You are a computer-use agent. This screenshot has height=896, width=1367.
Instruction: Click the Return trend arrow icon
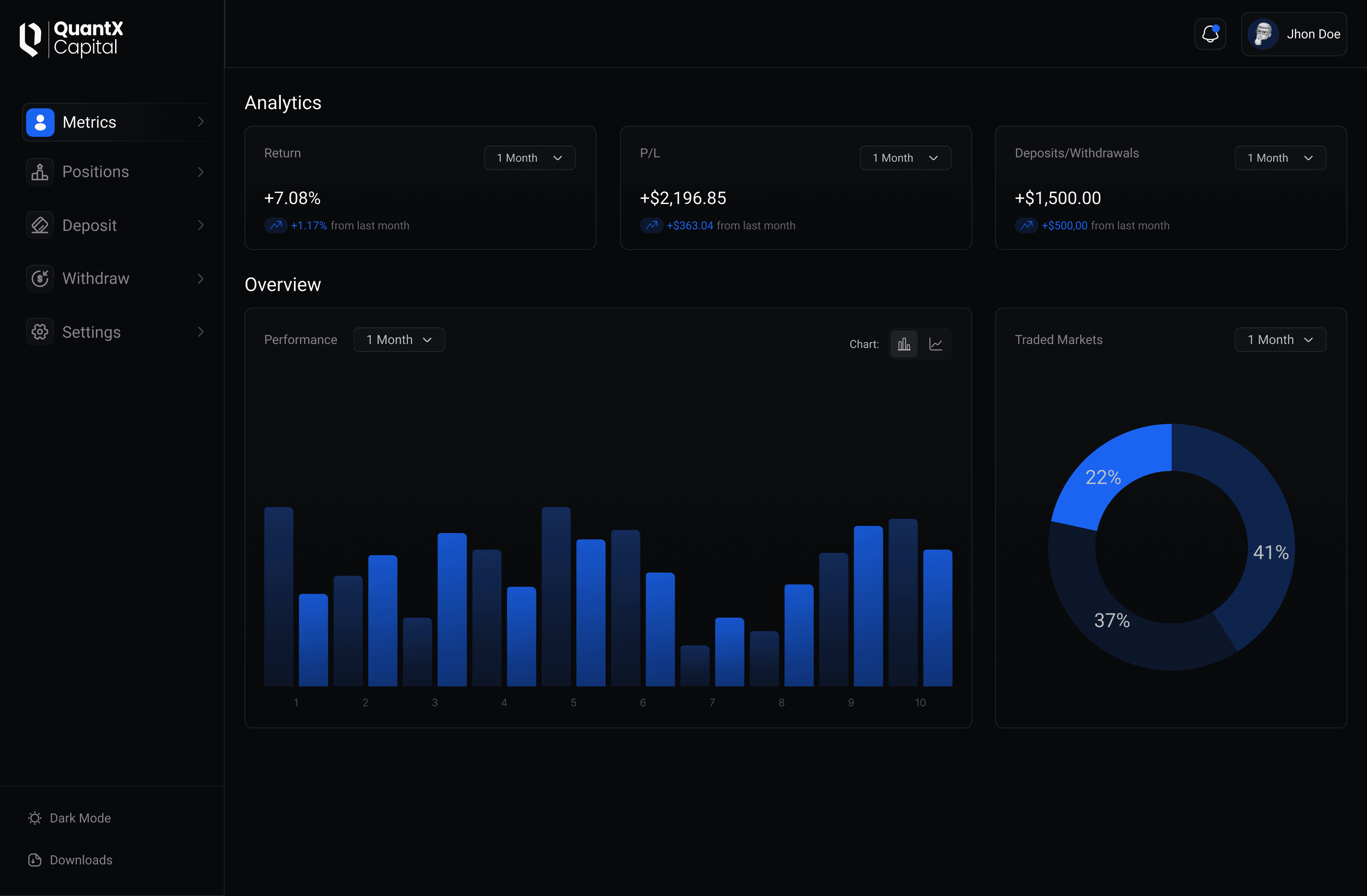pos(276,226)
